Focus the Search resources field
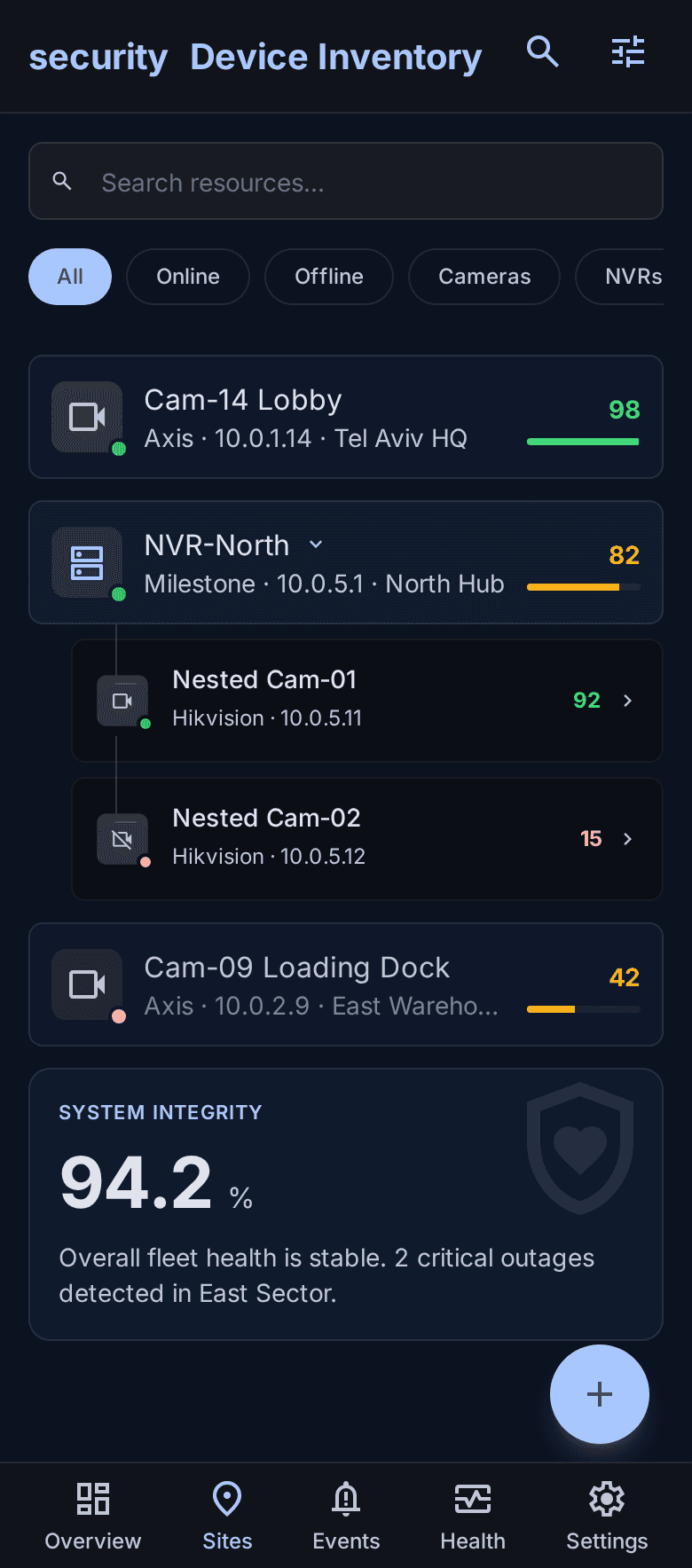The height and width of the screenshot is (1568, 692). click(x=346, y=181)
